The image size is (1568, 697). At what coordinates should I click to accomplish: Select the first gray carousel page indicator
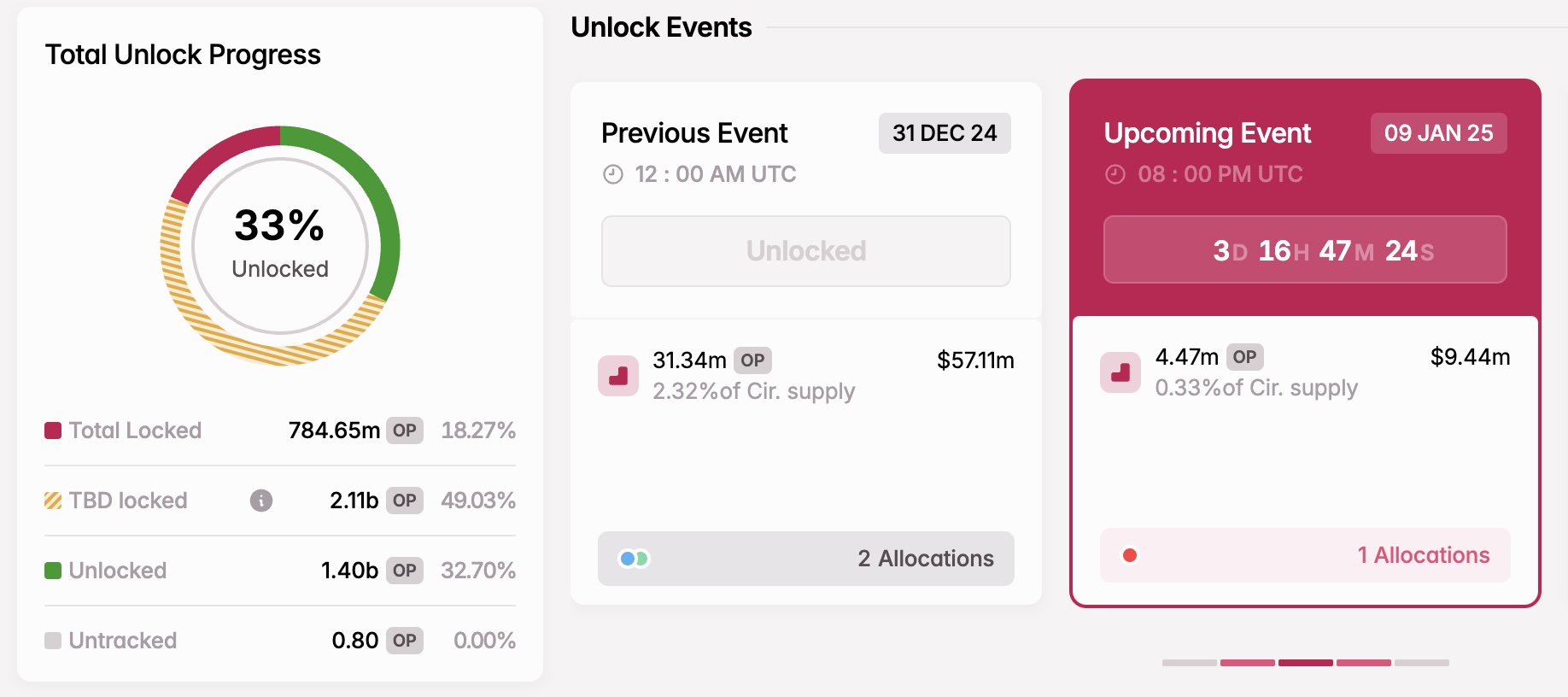[x=1190, y=663]
